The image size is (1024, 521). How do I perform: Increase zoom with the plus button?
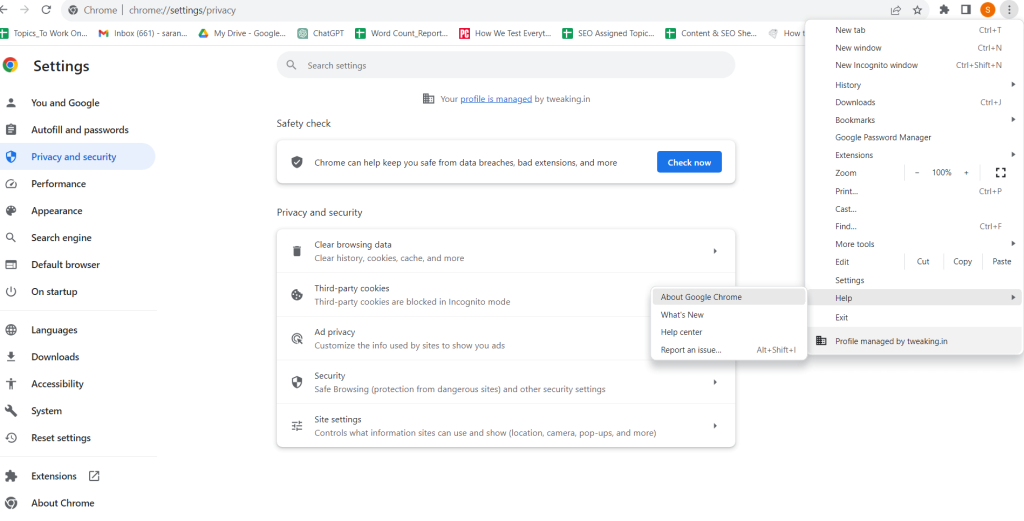[966, 173]
